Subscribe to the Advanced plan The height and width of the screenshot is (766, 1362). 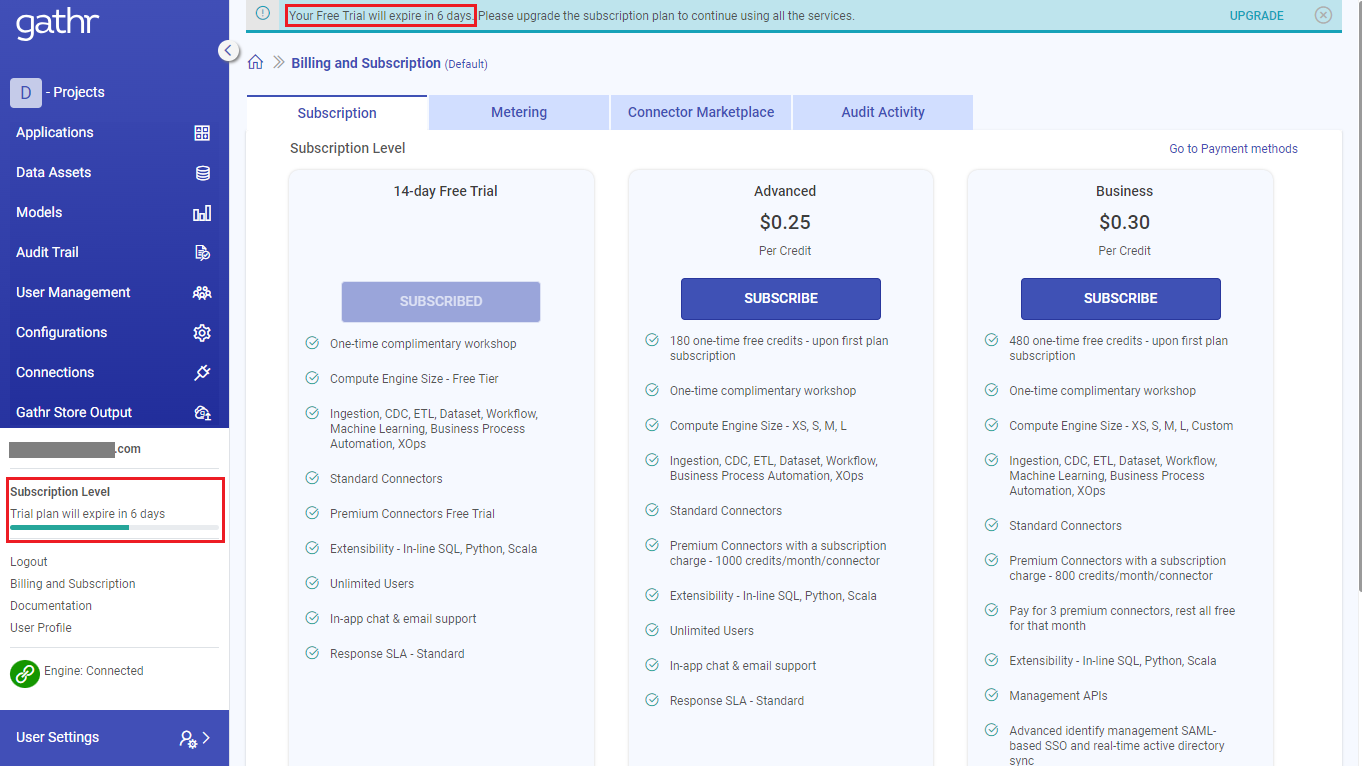(x=781, y=298)
